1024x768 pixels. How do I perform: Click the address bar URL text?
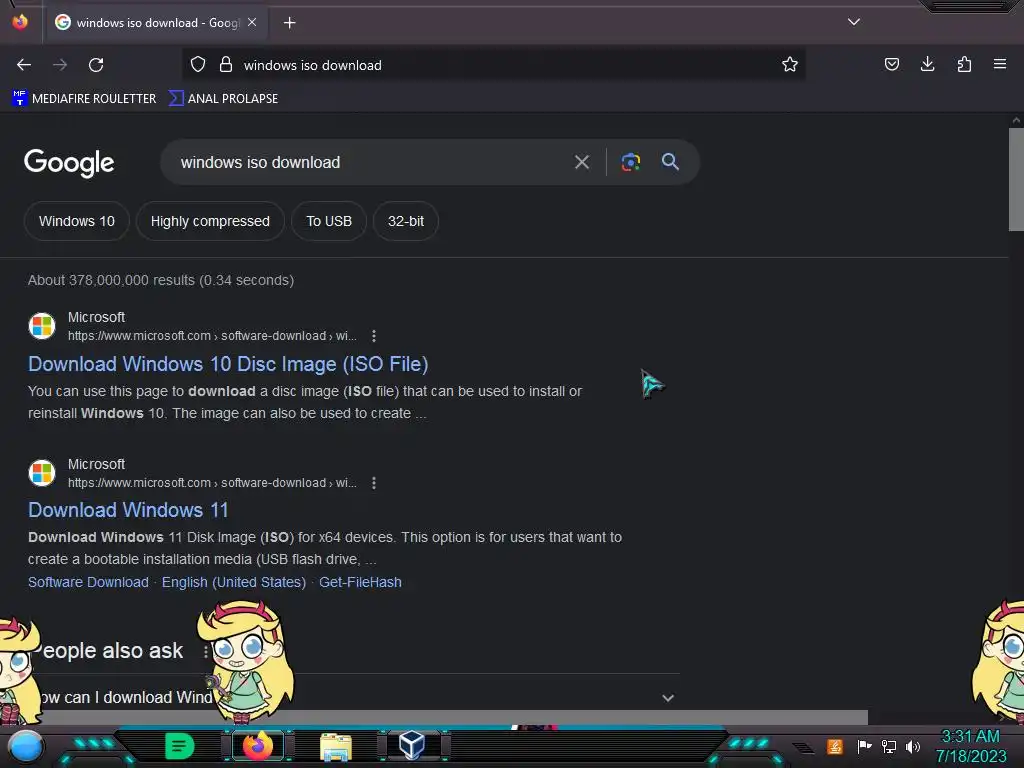(313, 65)
